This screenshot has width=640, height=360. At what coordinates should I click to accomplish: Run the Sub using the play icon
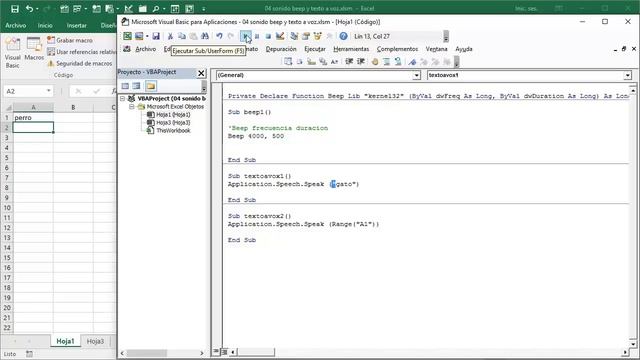coord(245,36)
